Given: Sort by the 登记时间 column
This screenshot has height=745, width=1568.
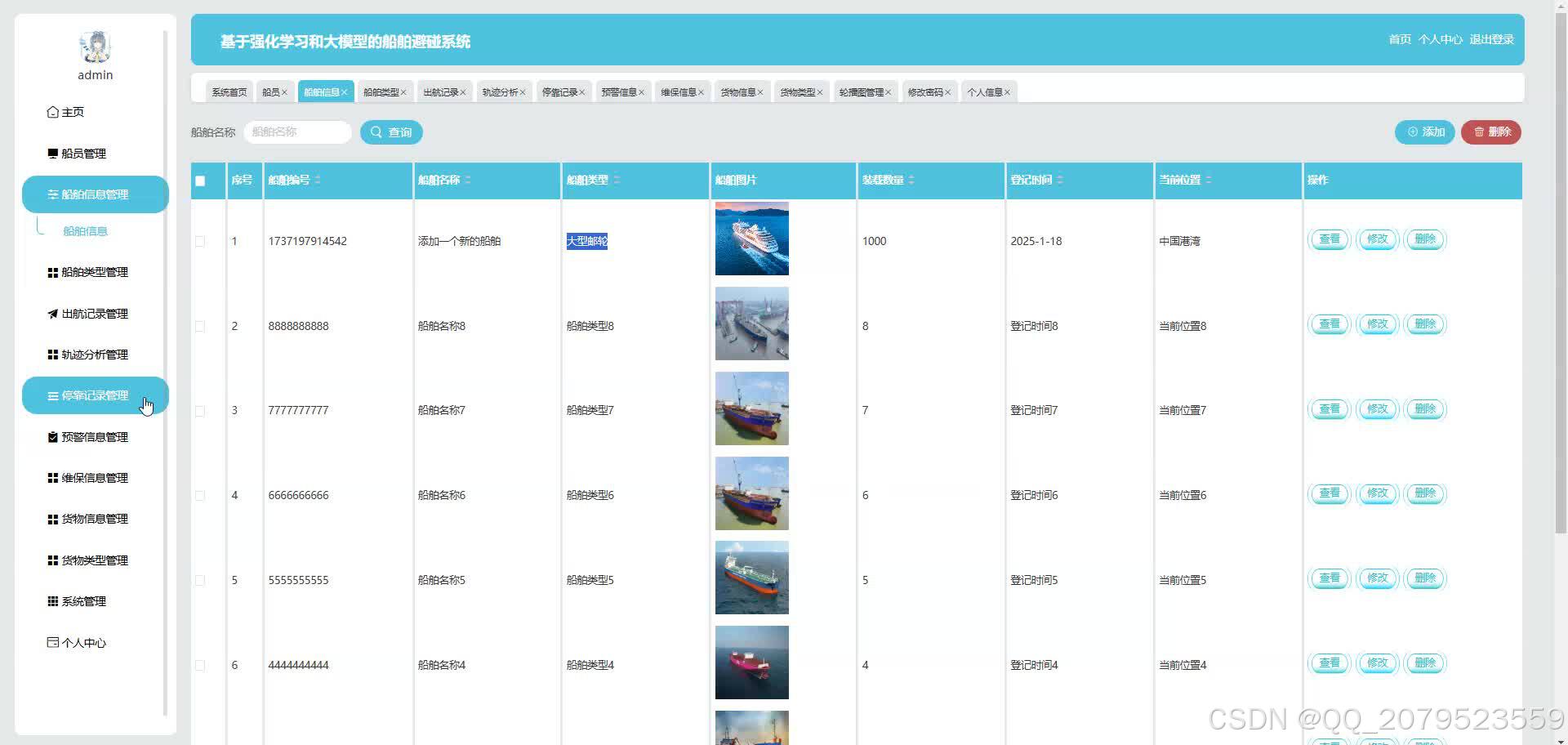Looking at the screenshot, I should [1060, 180].
